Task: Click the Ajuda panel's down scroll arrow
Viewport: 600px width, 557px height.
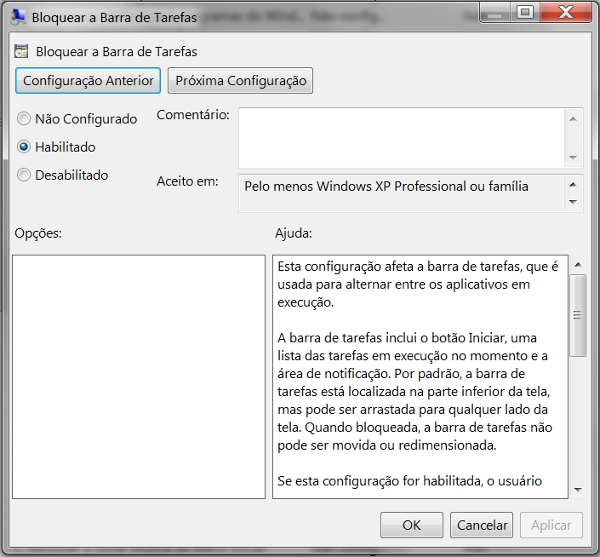Action: tap(578, 489)
